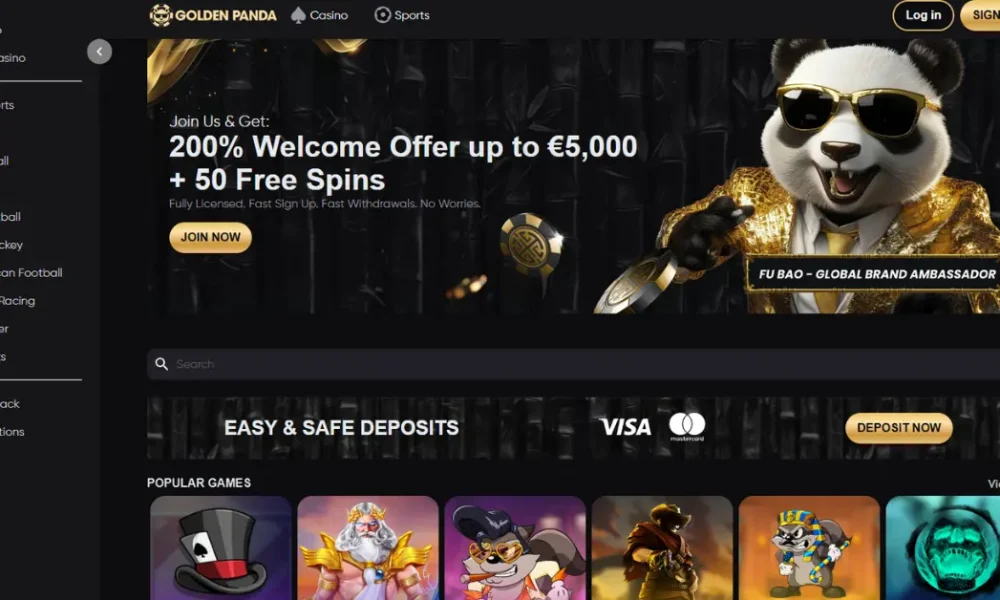Viewport: 1000px width, 600px height.
Task: Open the top hat card game thumbnail
Action: click(x=221, y=548)
